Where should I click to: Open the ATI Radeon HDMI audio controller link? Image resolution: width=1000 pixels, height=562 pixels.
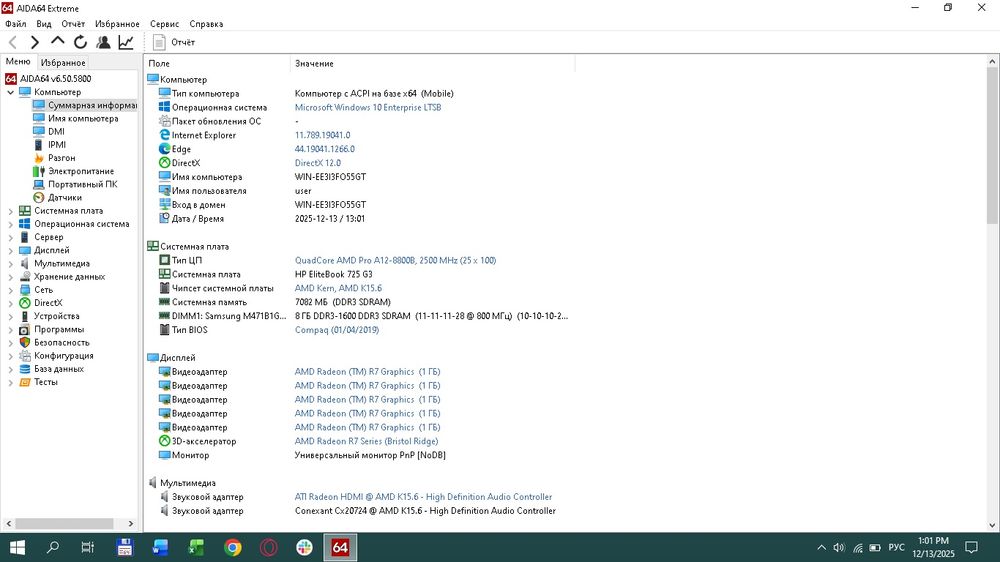pos(423,497)
